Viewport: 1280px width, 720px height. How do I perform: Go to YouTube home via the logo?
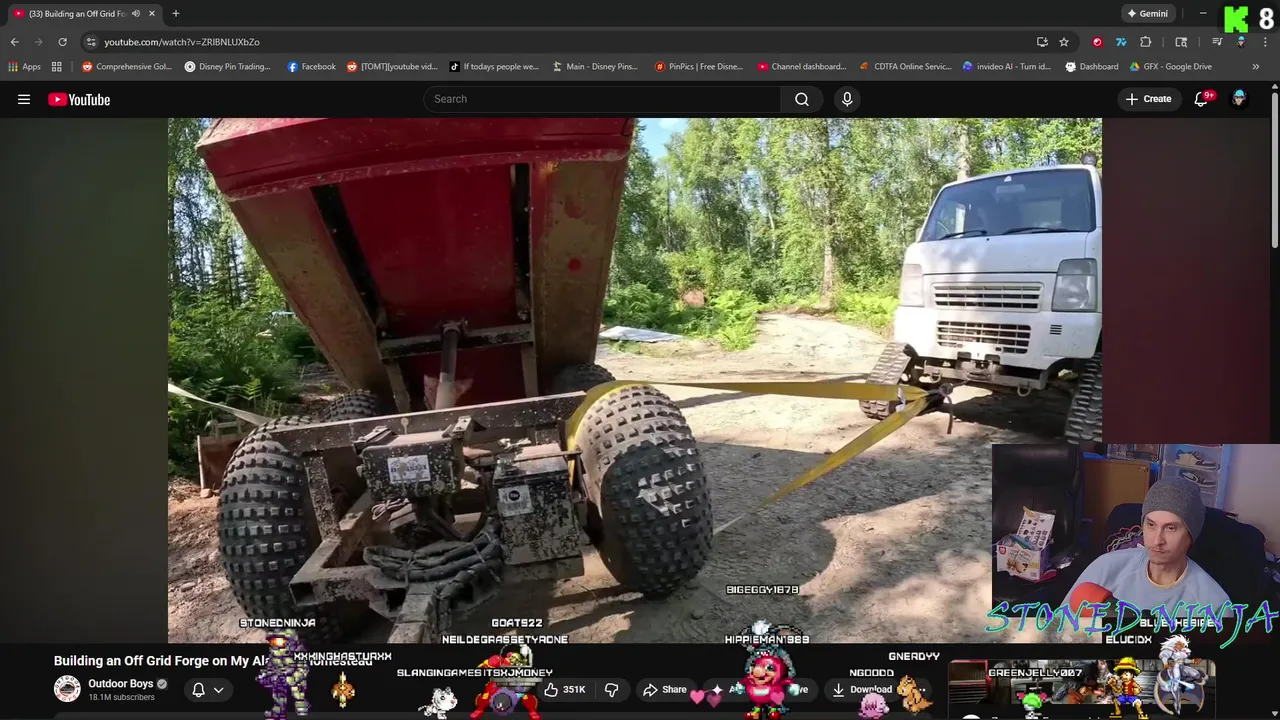coord(79,99)
